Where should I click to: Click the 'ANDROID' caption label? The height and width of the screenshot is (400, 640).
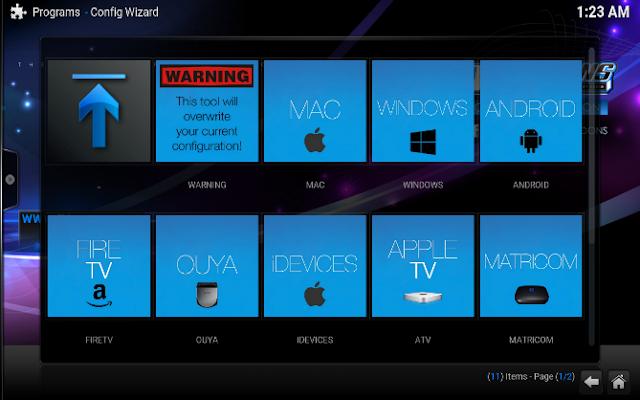point(531,185)
